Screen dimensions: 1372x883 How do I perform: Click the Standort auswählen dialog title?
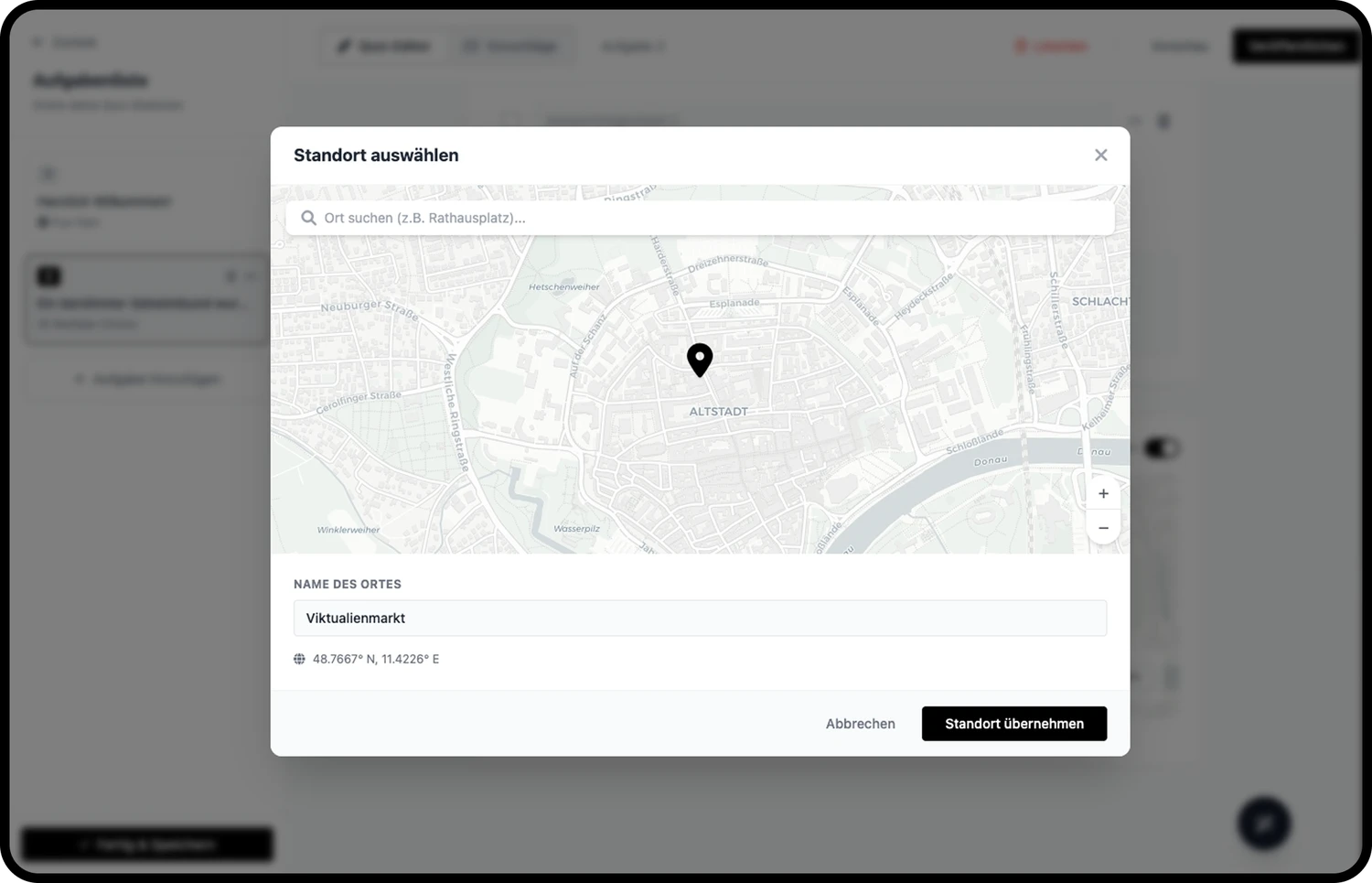pyautogui.click(x=376, y=156)
